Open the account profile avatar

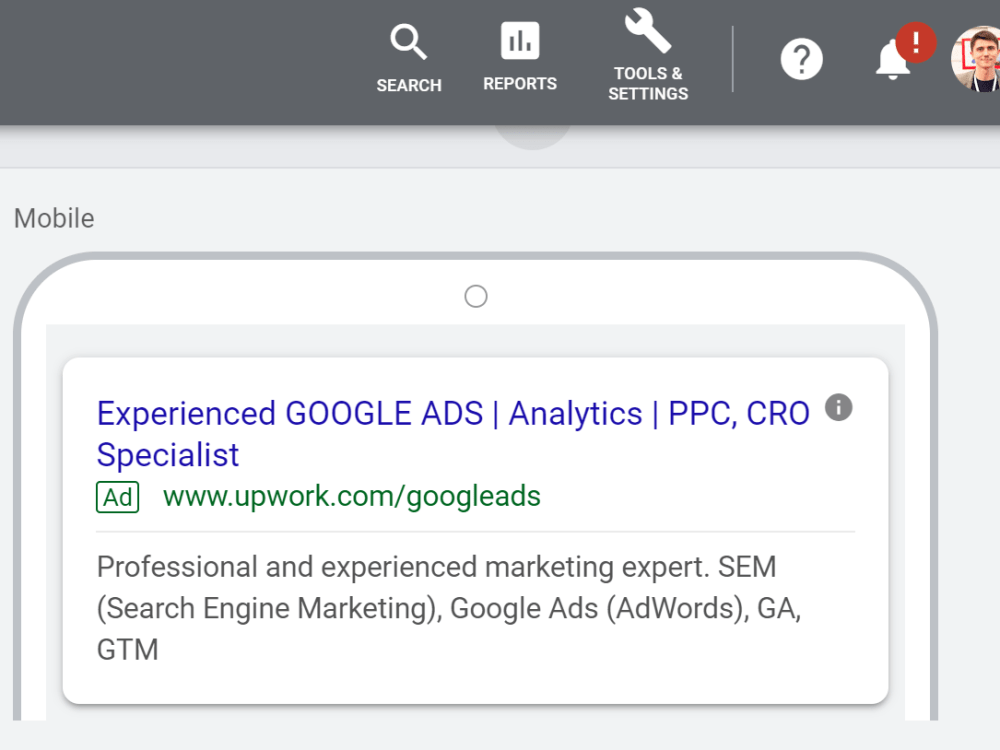[x=976, y=59]
